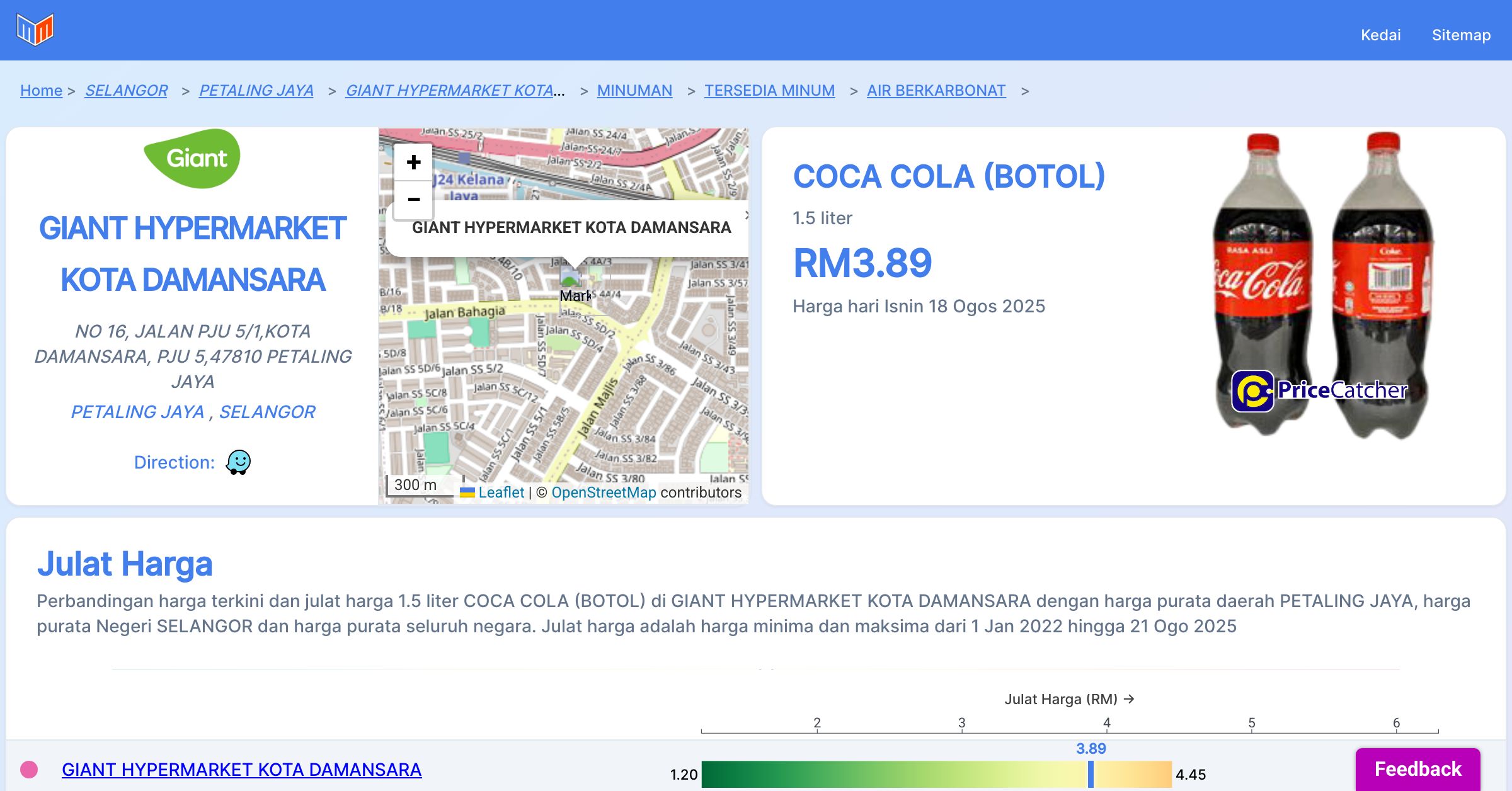Open the Leaflet attribution link
1512x791 pixels.
[501, 492]
